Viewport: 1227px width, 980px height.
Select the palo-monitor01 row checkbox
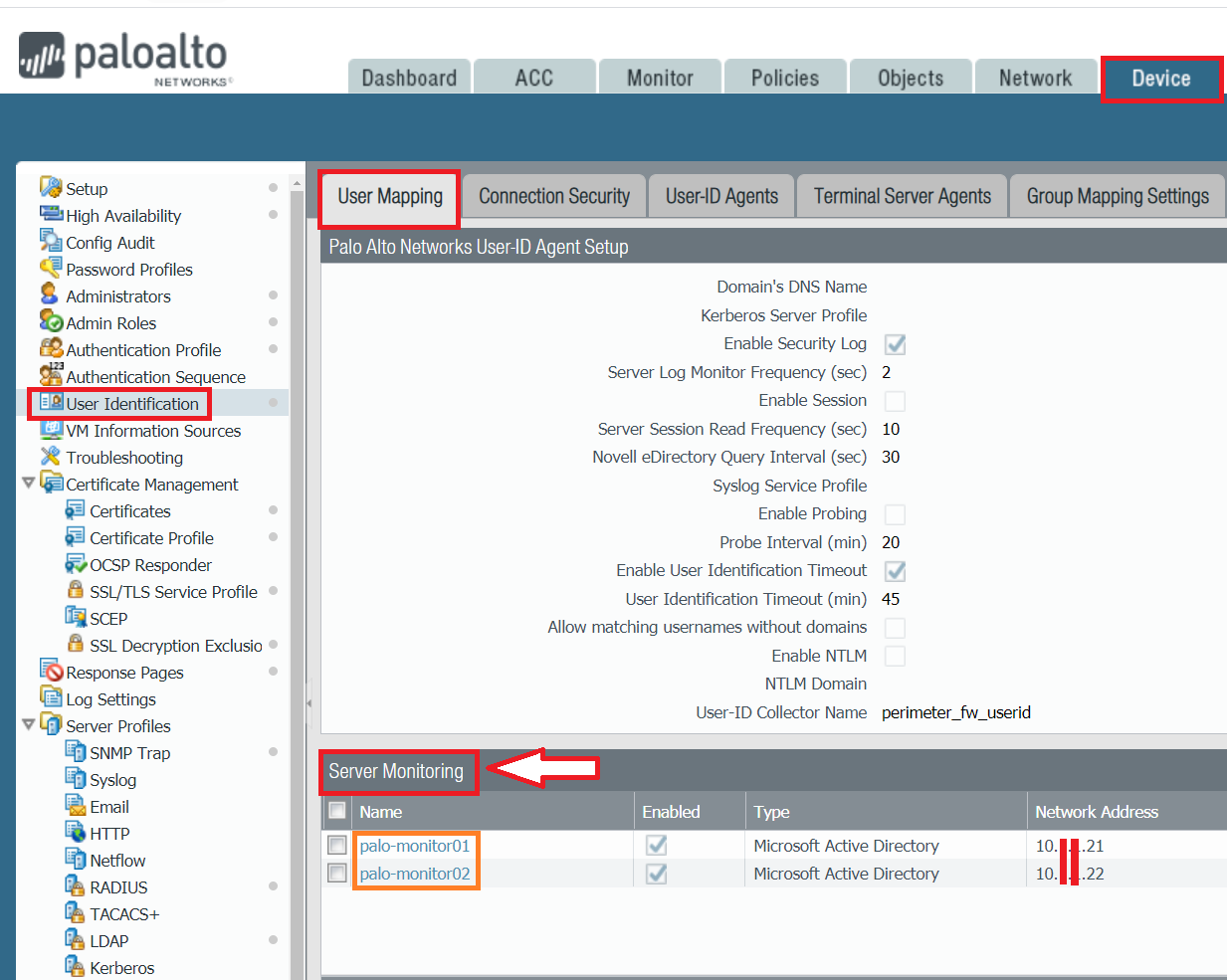click(337, 845)
